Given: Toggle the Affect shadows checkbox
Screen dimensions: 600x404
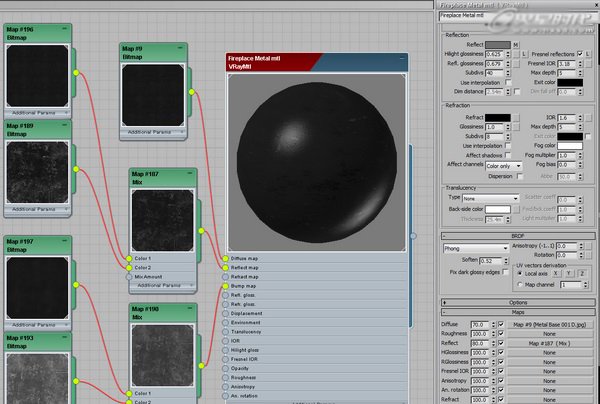Looking at the screenshot, I should 508,155.
